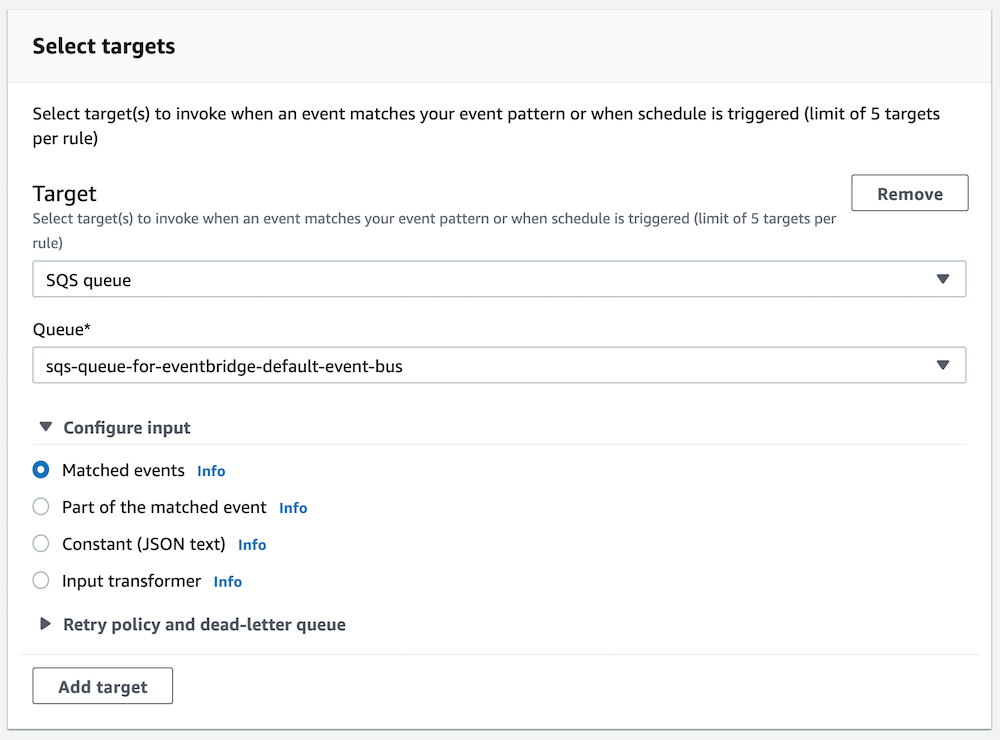Click the dropdown arrow on the Queue selector
Screen dimensions: 1000x740
943,365
